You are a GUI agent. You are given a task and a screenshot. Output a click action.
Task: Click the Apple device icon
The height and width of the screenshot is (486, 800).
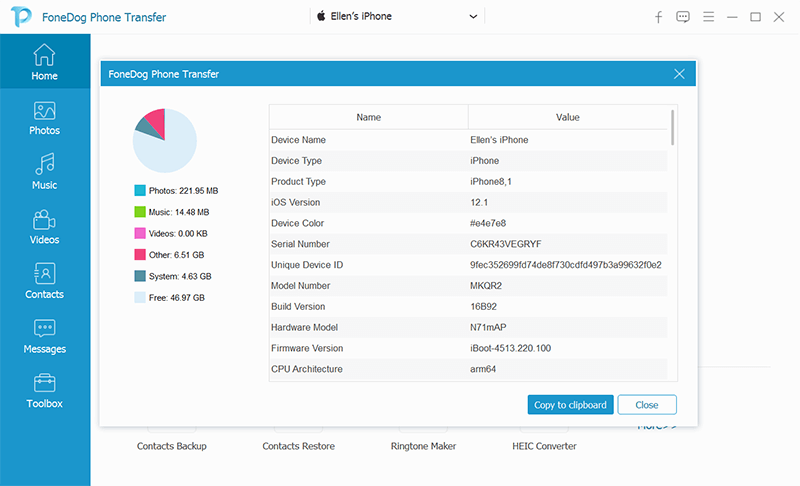321,16
